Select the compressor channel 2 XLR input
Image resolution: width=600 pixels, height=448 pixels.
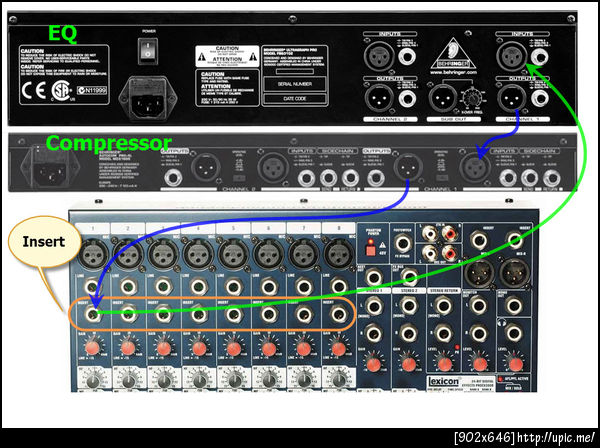click(273, 168)
